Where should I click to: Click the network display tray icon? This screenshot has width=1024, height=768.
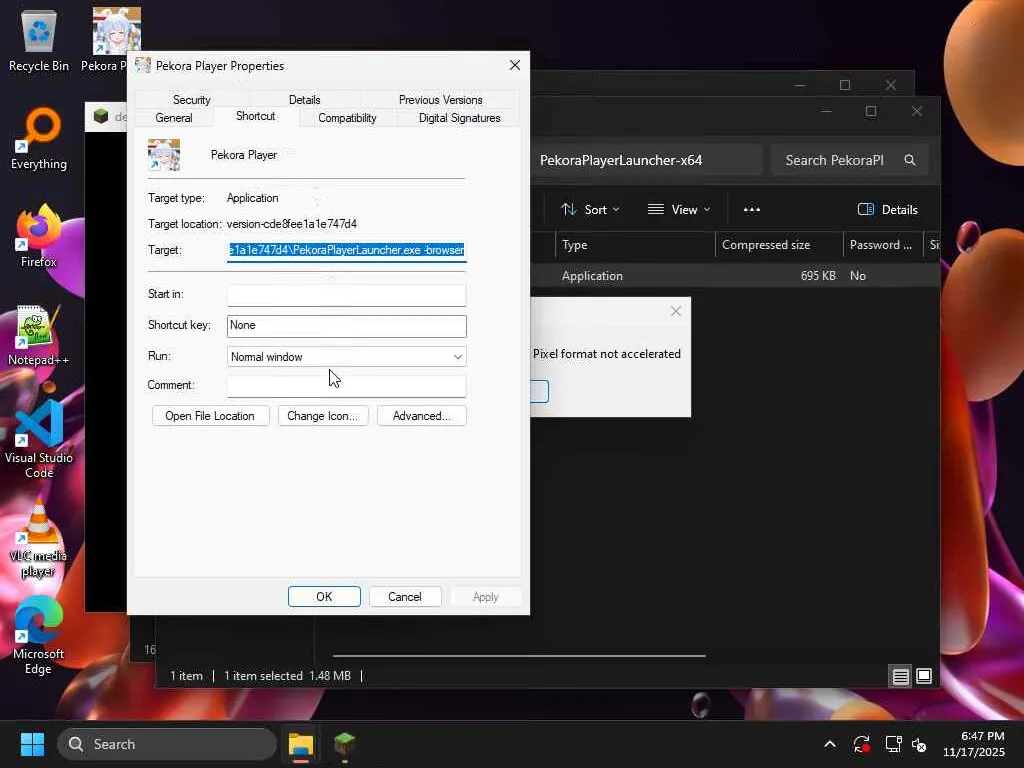tap(893, 744)
